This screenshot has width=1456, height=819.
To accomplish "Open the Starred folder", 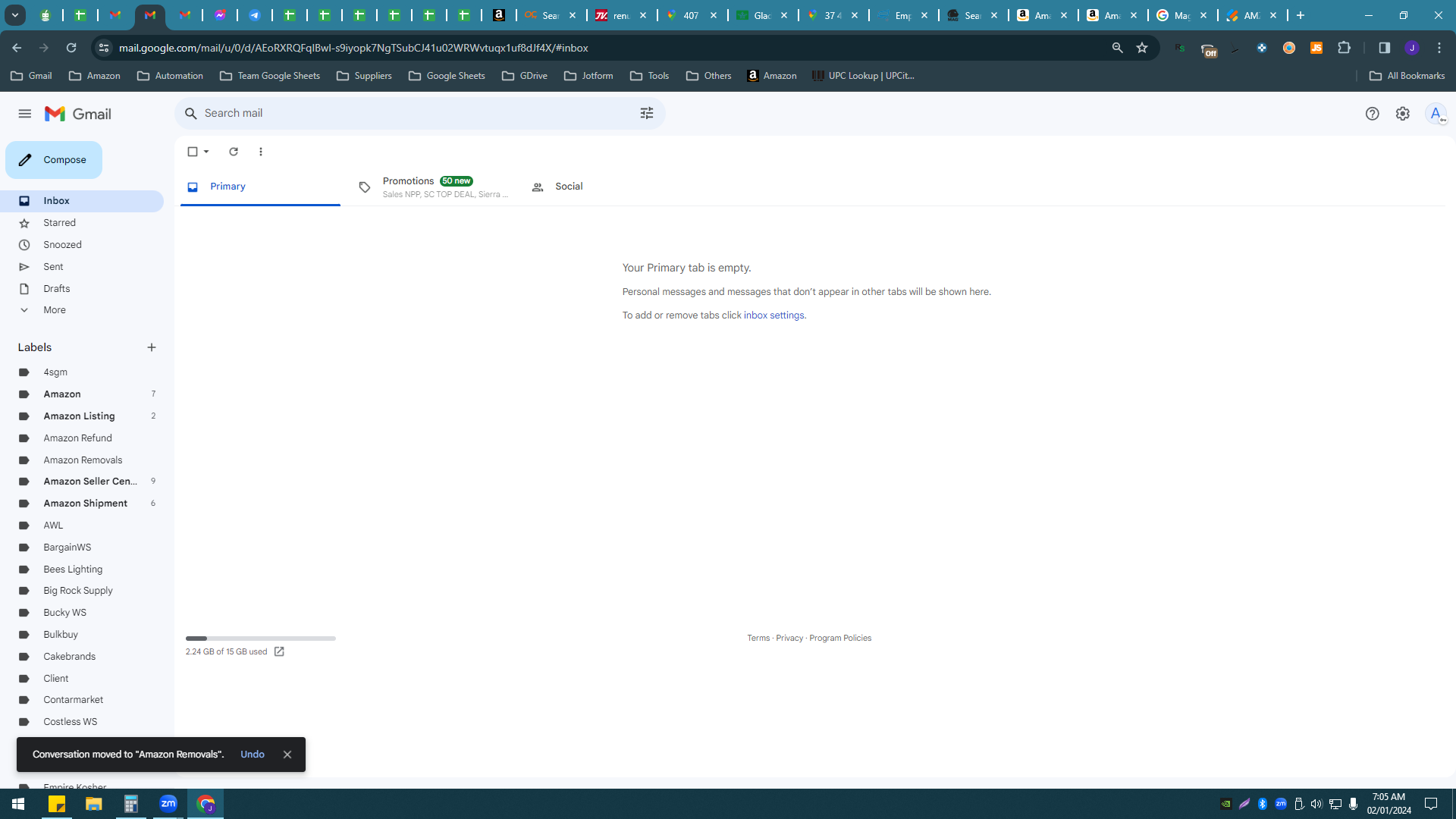I will tap(82, 223).
